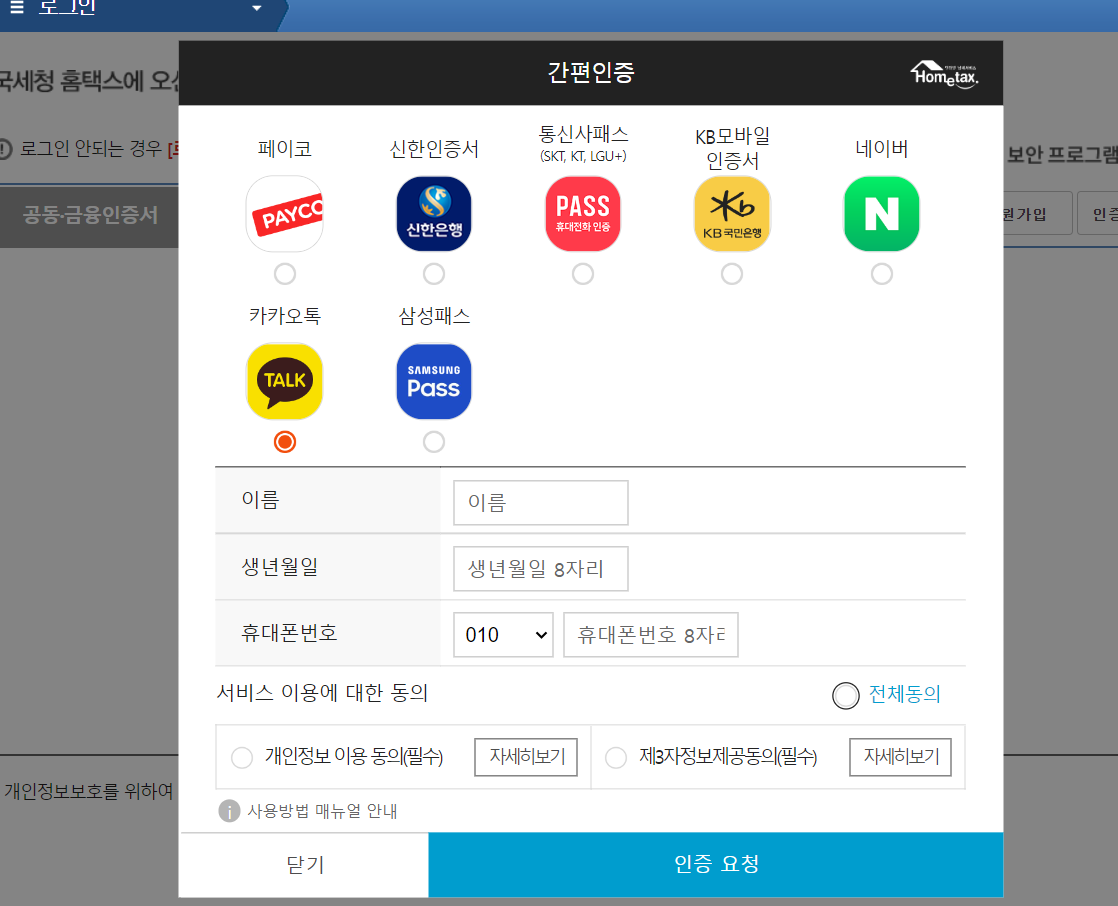1118x906 pixels.
Task: Click the 휴대폰번호 8자리 input field
Action: click(x=650, y=634)
